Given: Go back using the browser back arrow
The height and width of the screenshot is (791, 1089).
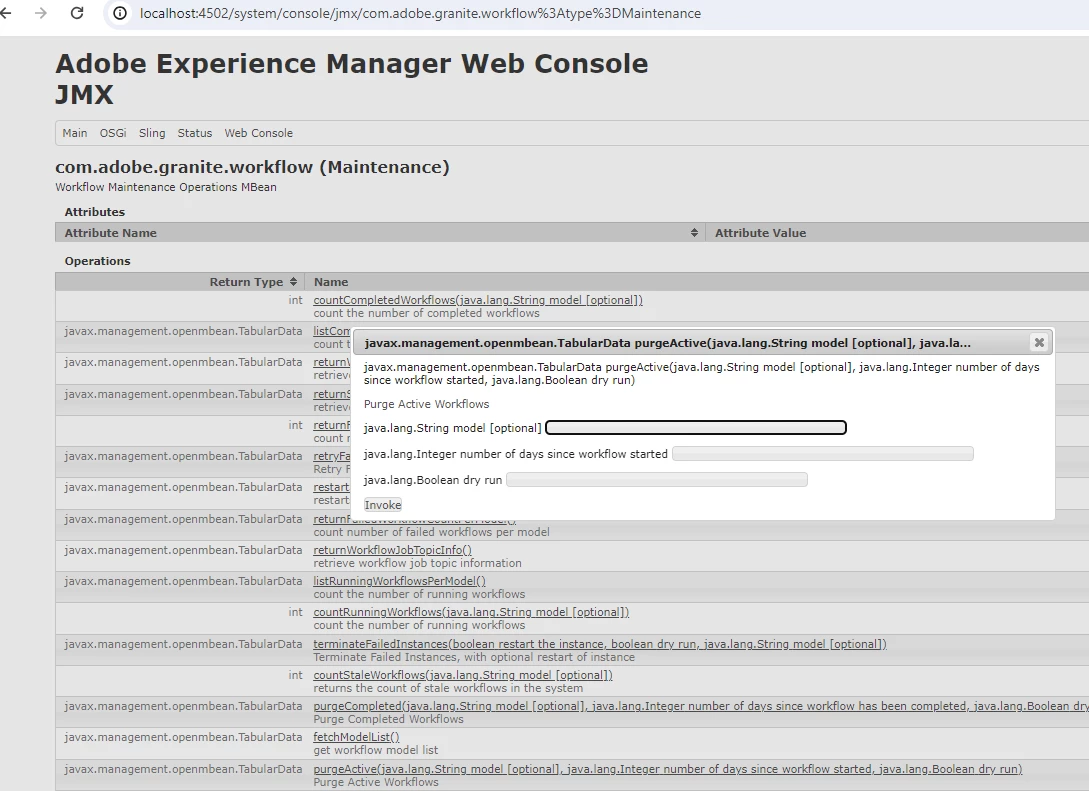Looking at the screenshot, I should (6, 13).
